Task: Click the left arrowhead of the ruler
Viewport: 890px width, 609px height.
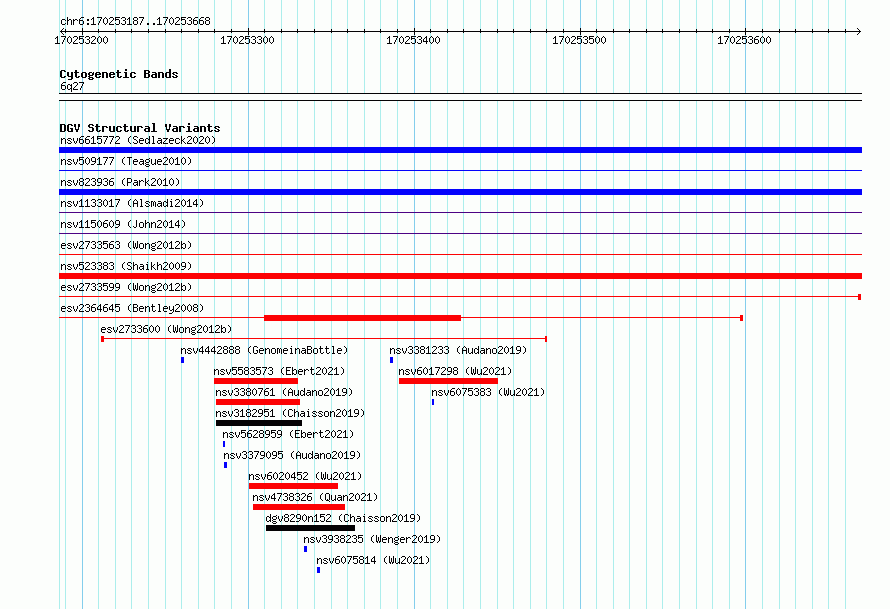Action: click(62, 31)
